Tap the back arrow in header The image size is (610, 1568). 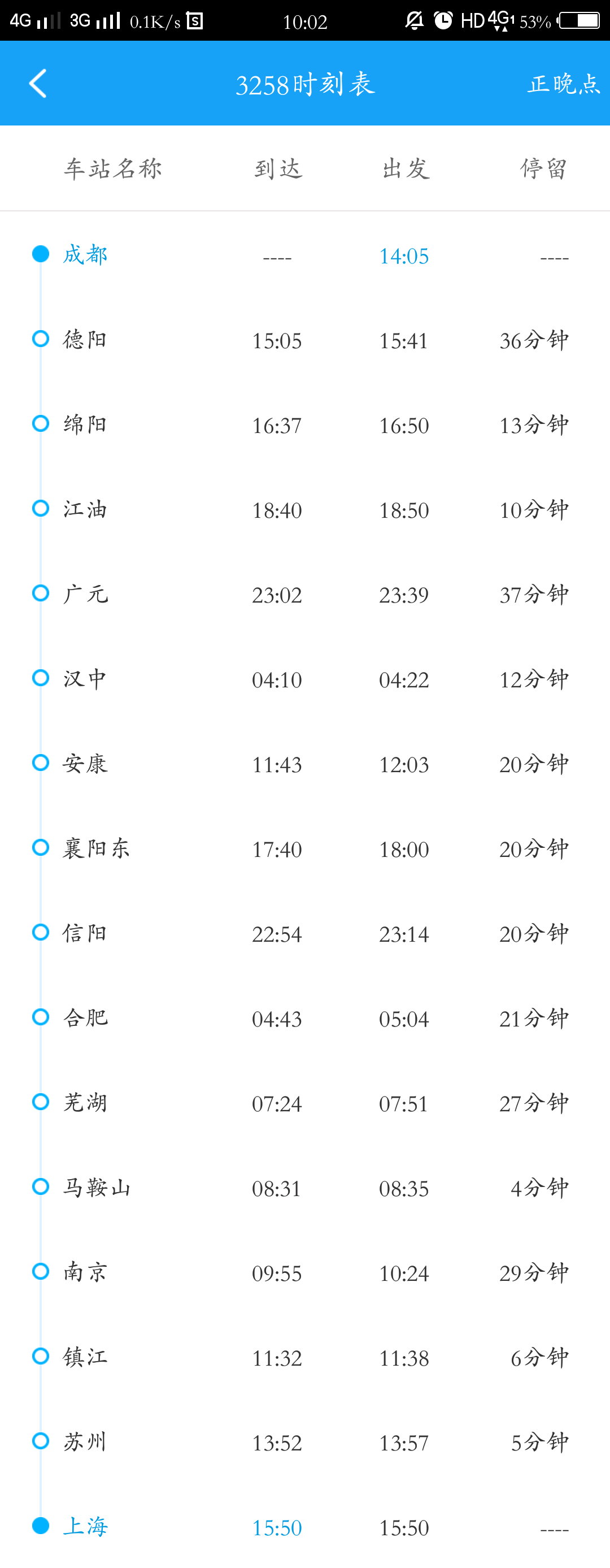38,84
